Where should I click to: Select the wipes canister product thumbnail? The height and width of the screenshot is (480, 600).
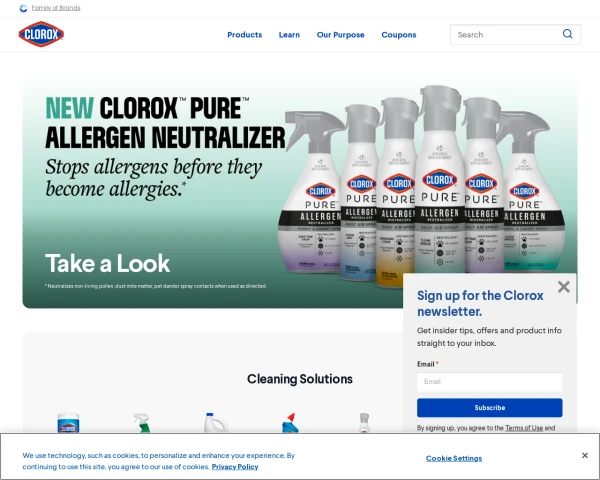tap(68, 423)
